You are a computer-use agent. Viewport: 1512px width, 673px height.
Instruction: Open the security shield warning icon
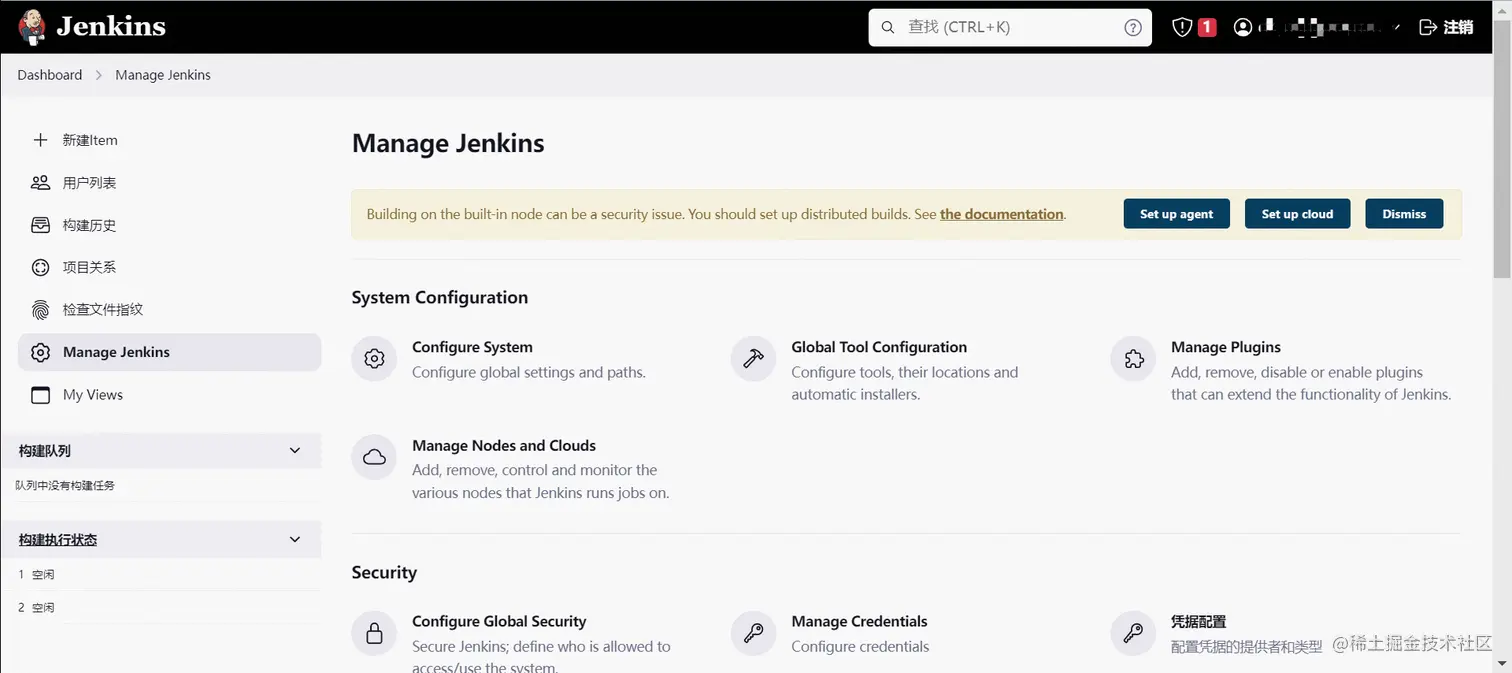[1182, 28]
